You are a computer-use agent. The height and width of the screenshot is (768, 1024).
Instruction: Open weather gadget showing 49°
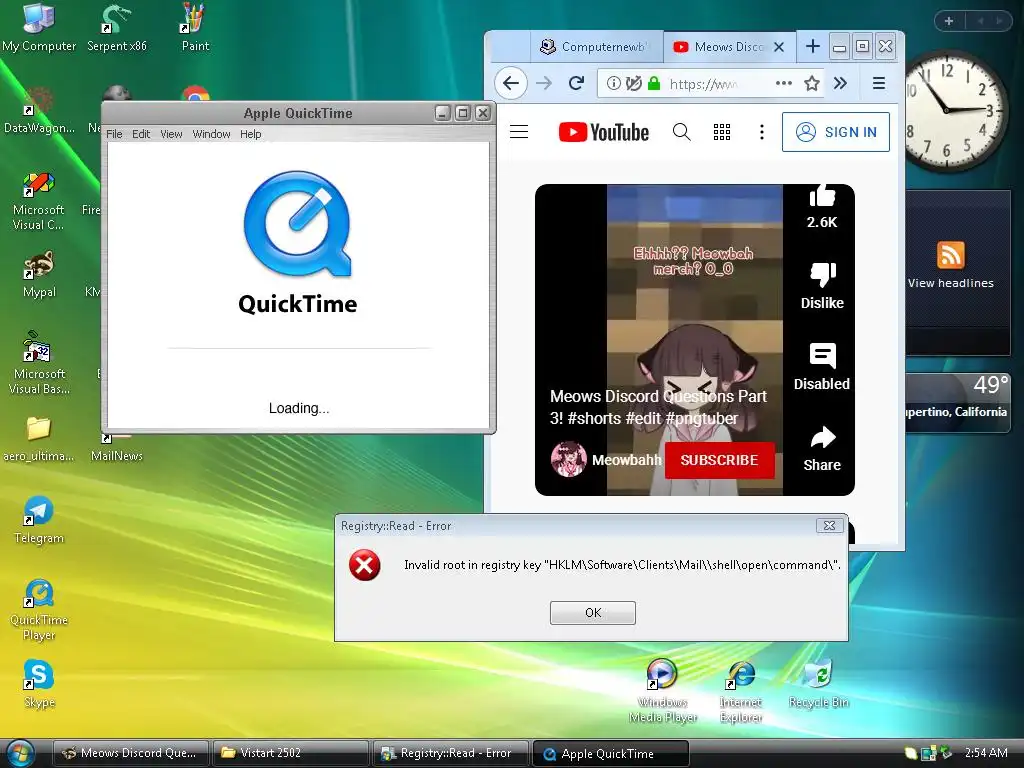[x=957, y=401]
